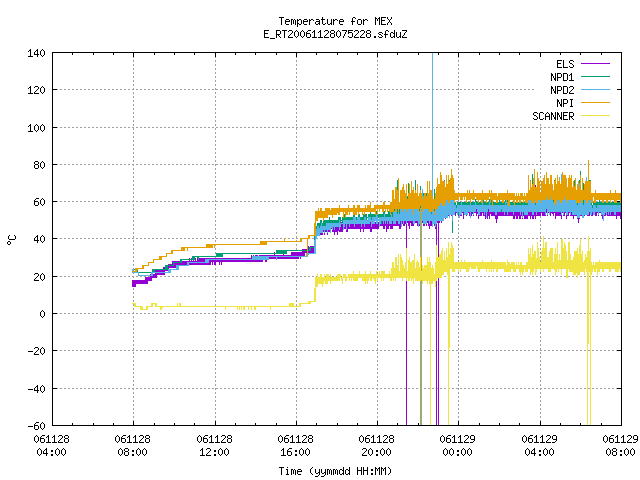Click the y-axis value -20
The height and width of the screenshot is (480, 640).
[x=36, y=351]
